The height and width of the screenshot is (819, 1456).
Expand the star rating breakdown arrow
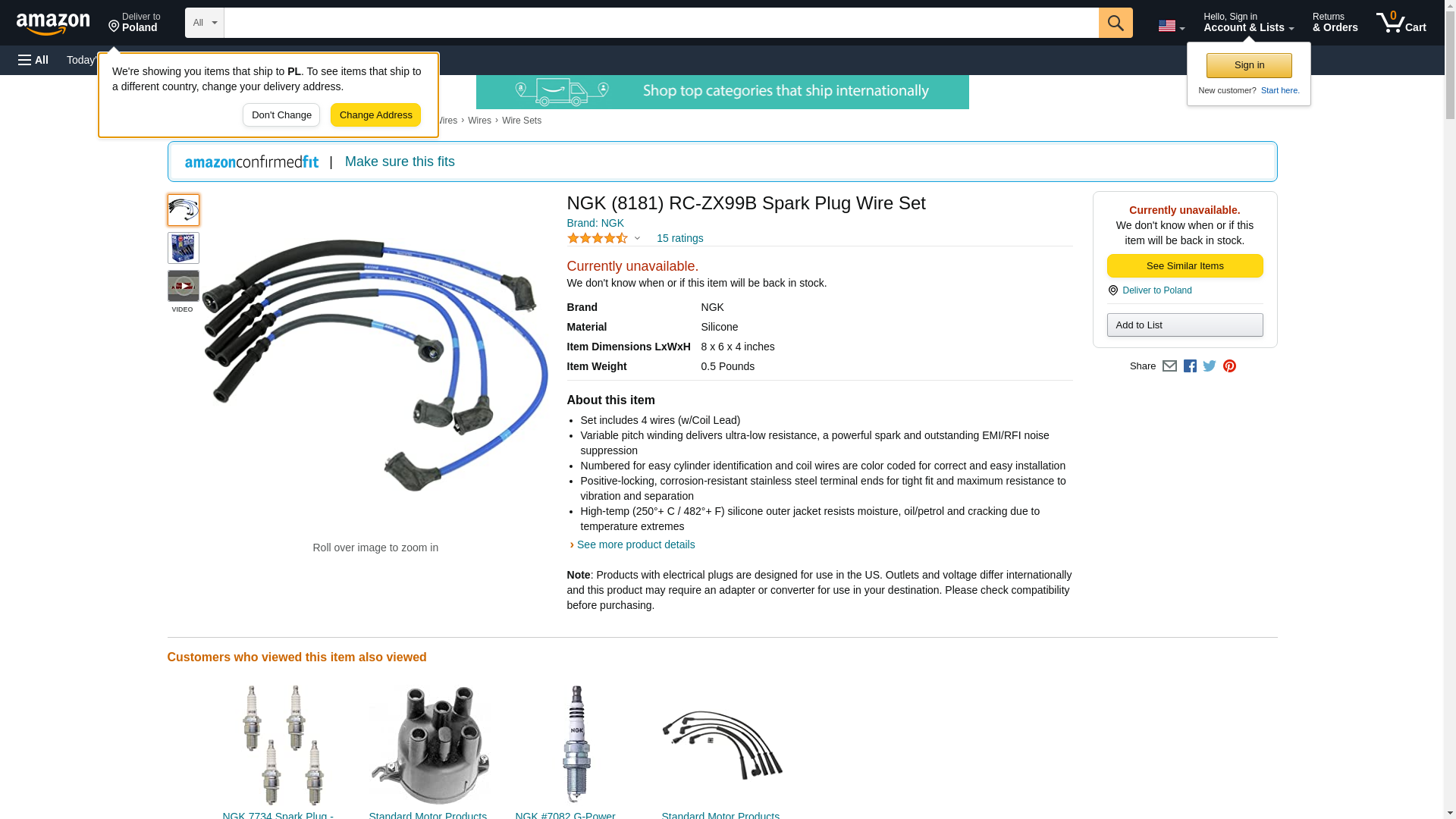click(637, 239)
